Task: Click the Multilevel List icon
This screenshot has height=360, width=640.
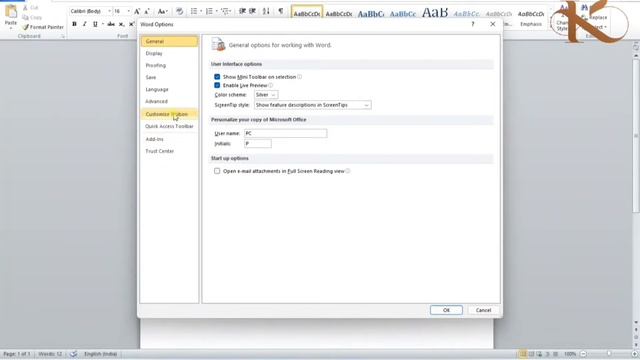Action: click(225, 11)
